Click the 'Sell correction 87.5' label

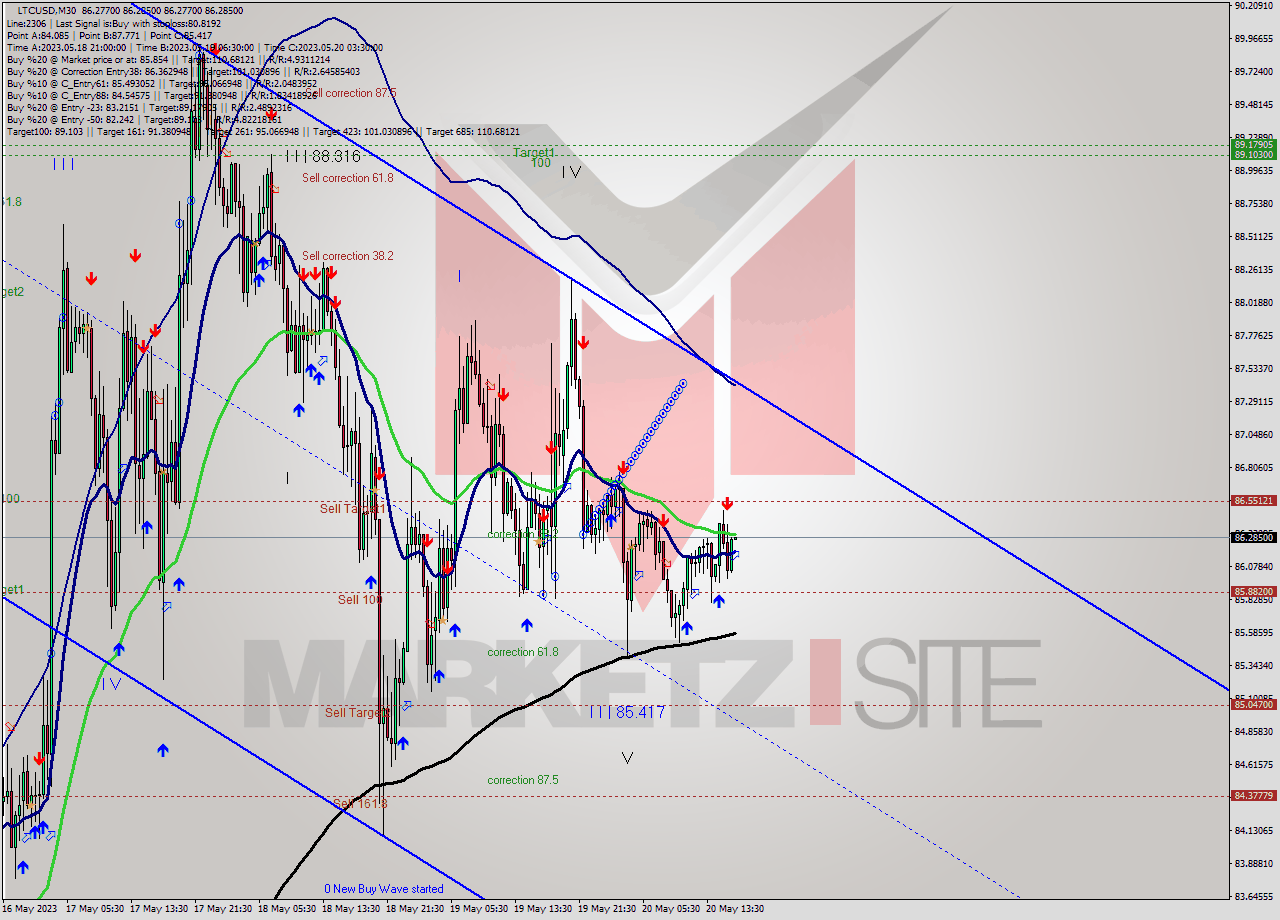(350, 93)
